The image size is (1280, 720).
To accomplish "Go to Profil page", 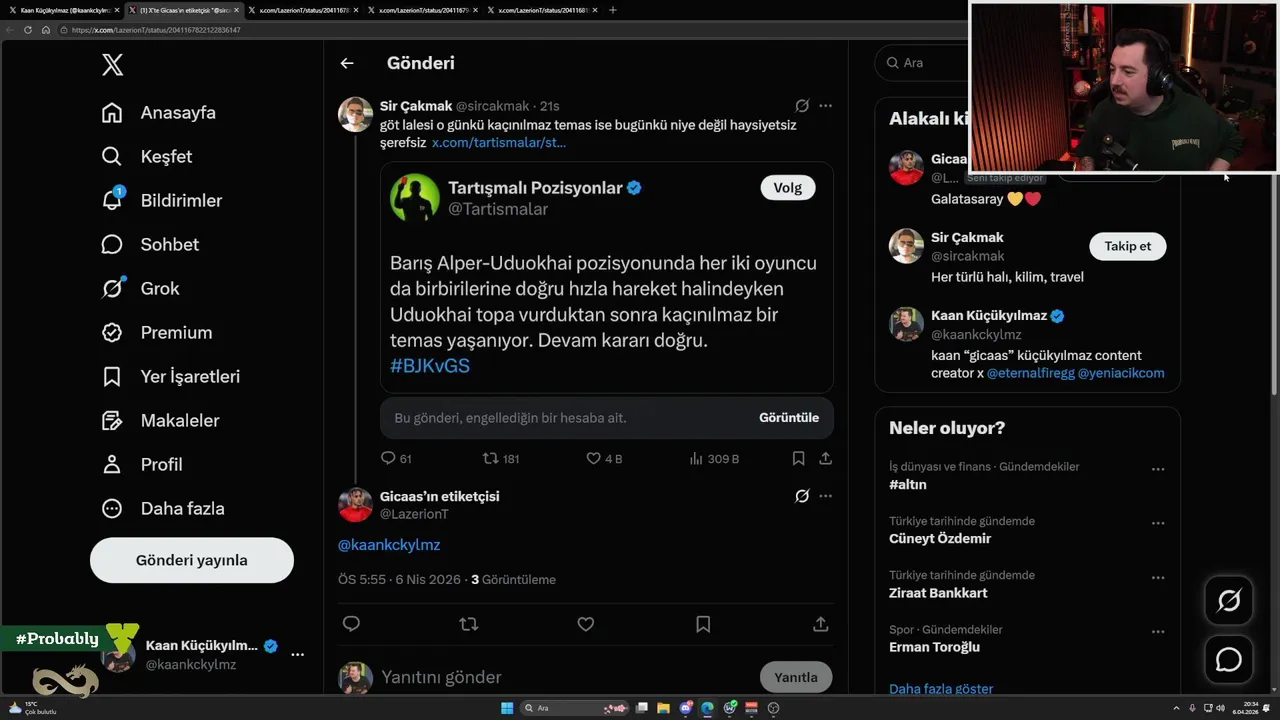I will (142, 465).
